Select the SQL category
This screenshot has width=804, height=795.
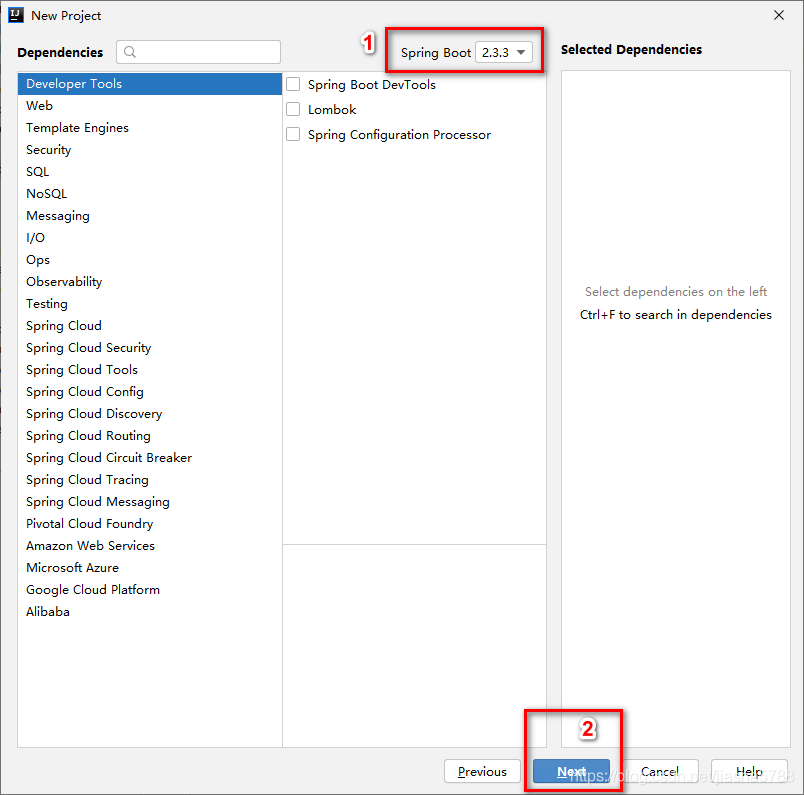click(x=150, y=172)
